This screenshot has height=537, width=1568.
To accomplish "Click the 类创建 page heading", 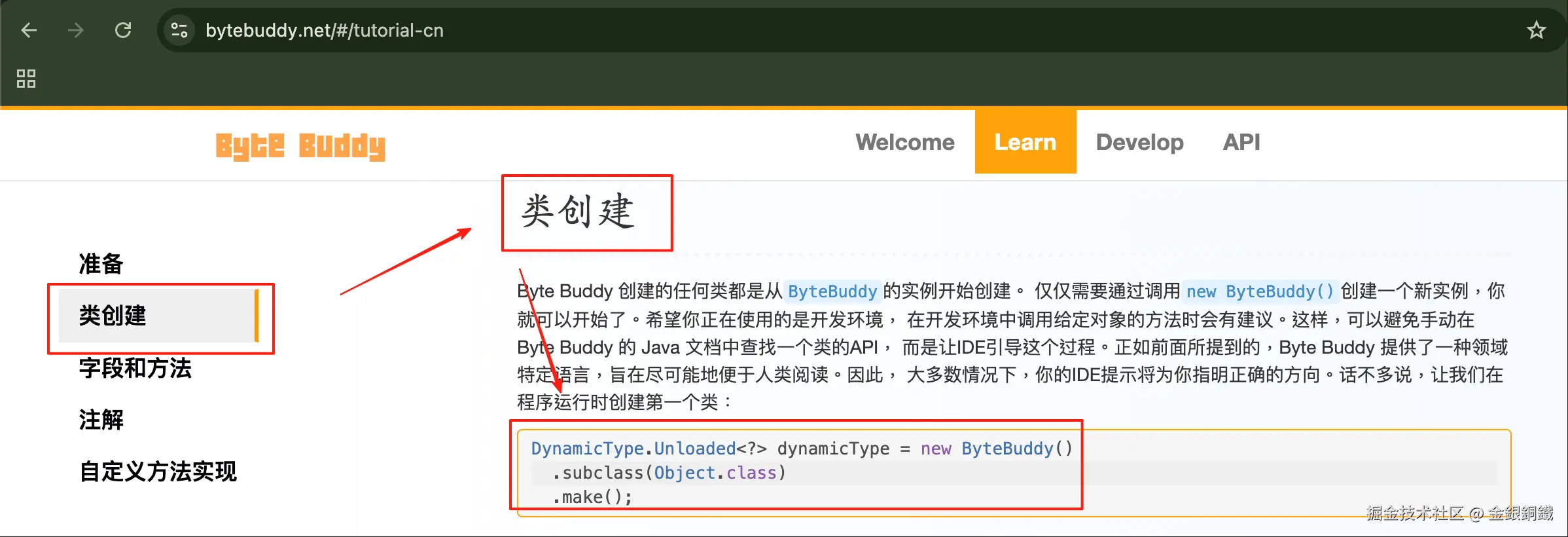I will click(x=578, y=211).
